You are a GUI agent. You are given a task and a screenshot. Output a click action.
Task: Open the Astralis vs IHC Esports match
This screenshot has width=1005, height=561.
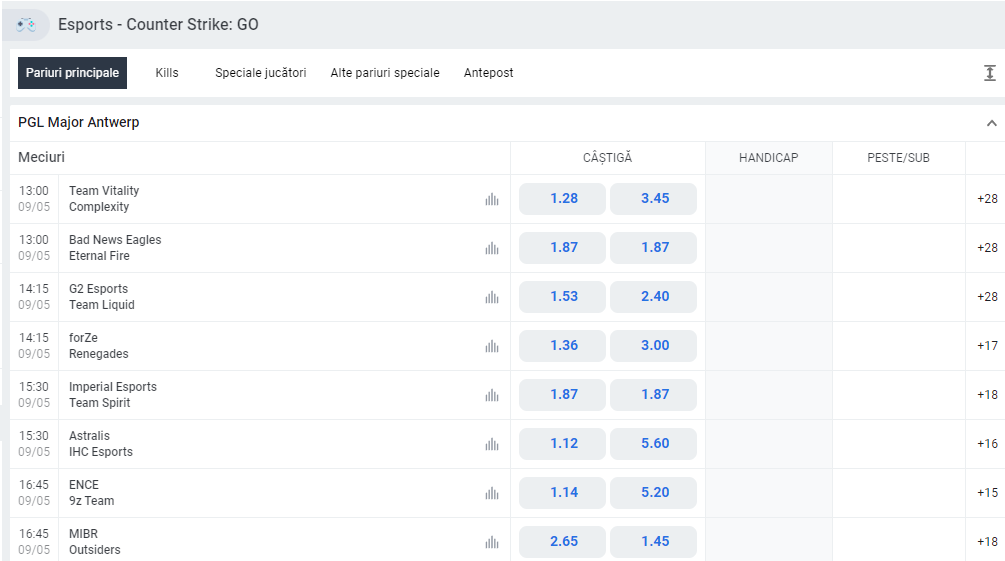tap(101, 444)
